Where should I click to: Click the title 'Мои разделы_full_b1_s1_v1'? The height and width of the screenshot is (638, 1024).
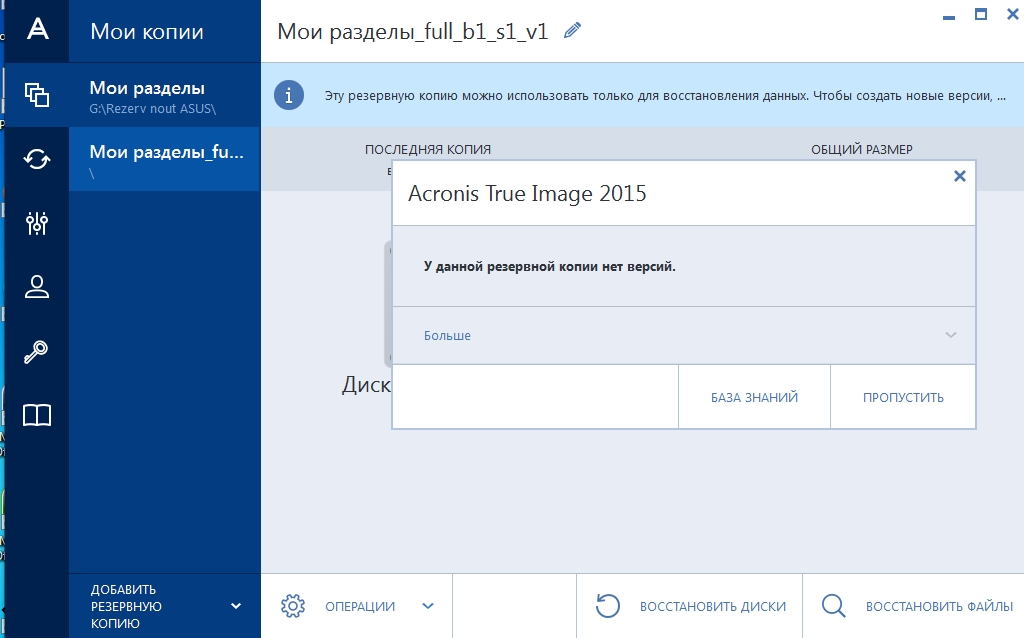tap(413, 31)
